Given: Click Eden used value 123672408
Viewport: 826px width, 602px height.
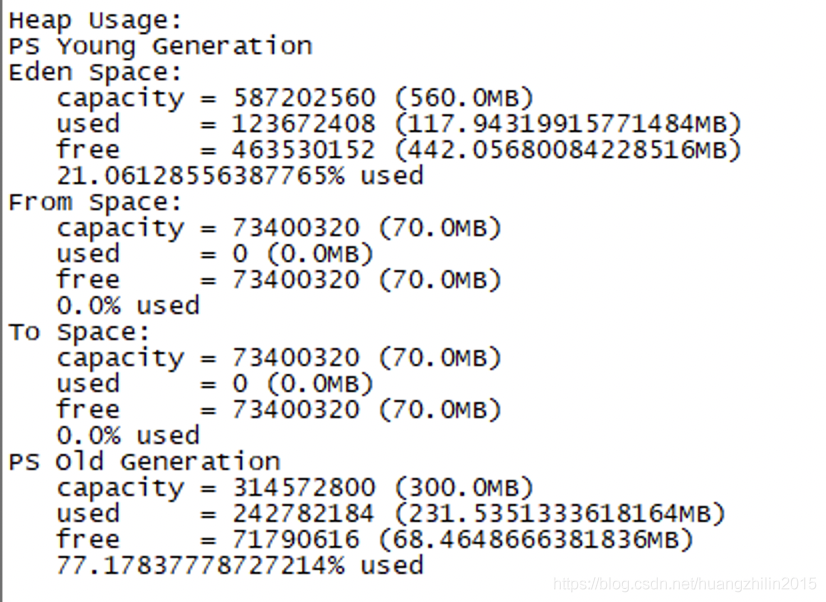Looking at the screenshot, I should pyautogui.click(x=304, y=124).
